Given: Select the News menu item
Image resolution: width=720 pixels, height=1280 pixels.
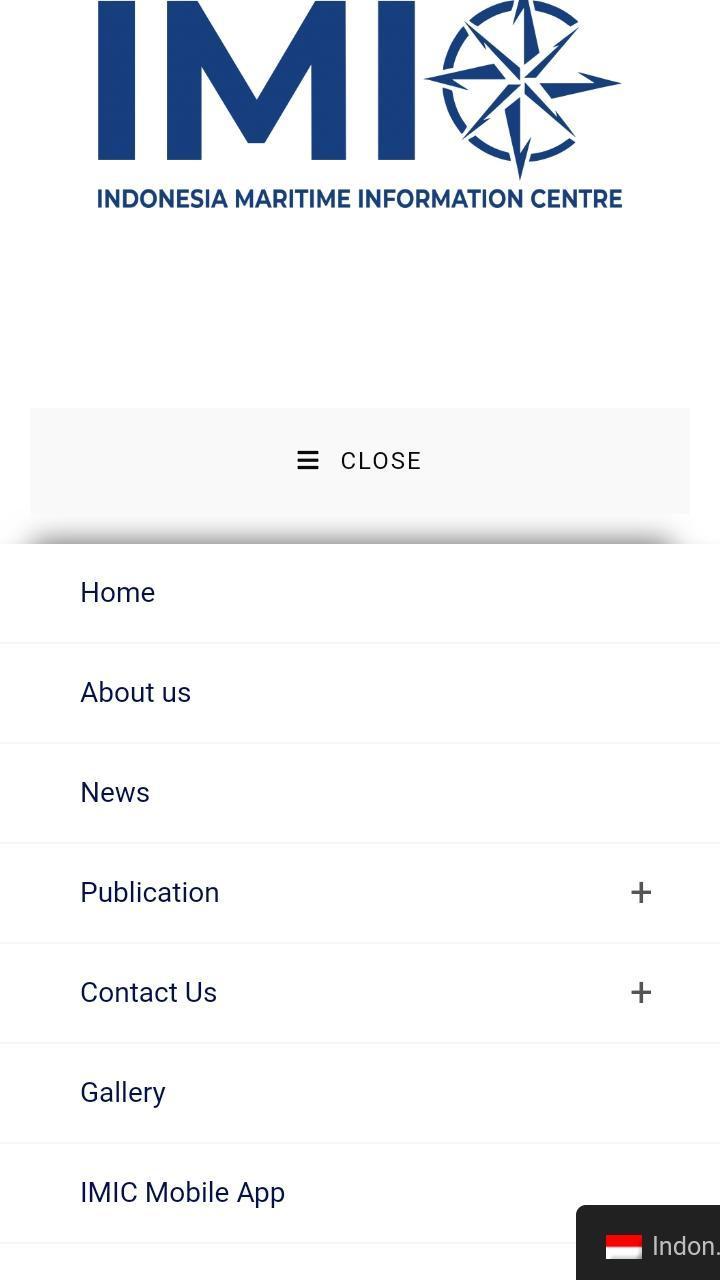Looking at the screenshot, I should tap(115, 792).
